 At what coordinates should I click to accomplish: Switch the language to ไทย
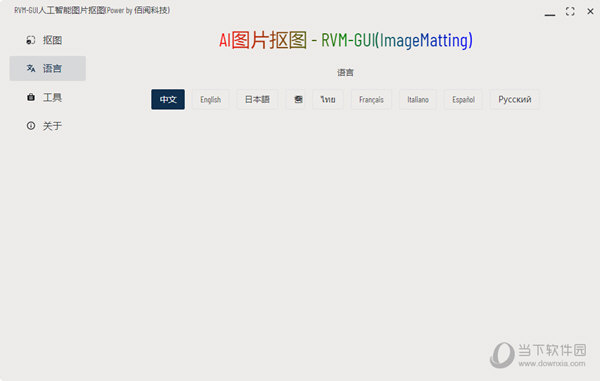pos(328,99)
